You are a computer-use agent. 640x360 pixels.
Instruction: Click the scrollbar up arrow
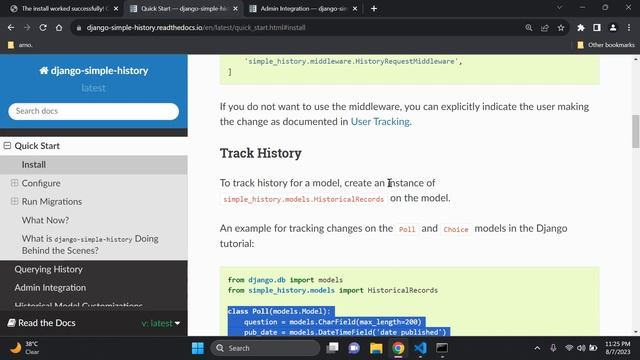(636, 60)
